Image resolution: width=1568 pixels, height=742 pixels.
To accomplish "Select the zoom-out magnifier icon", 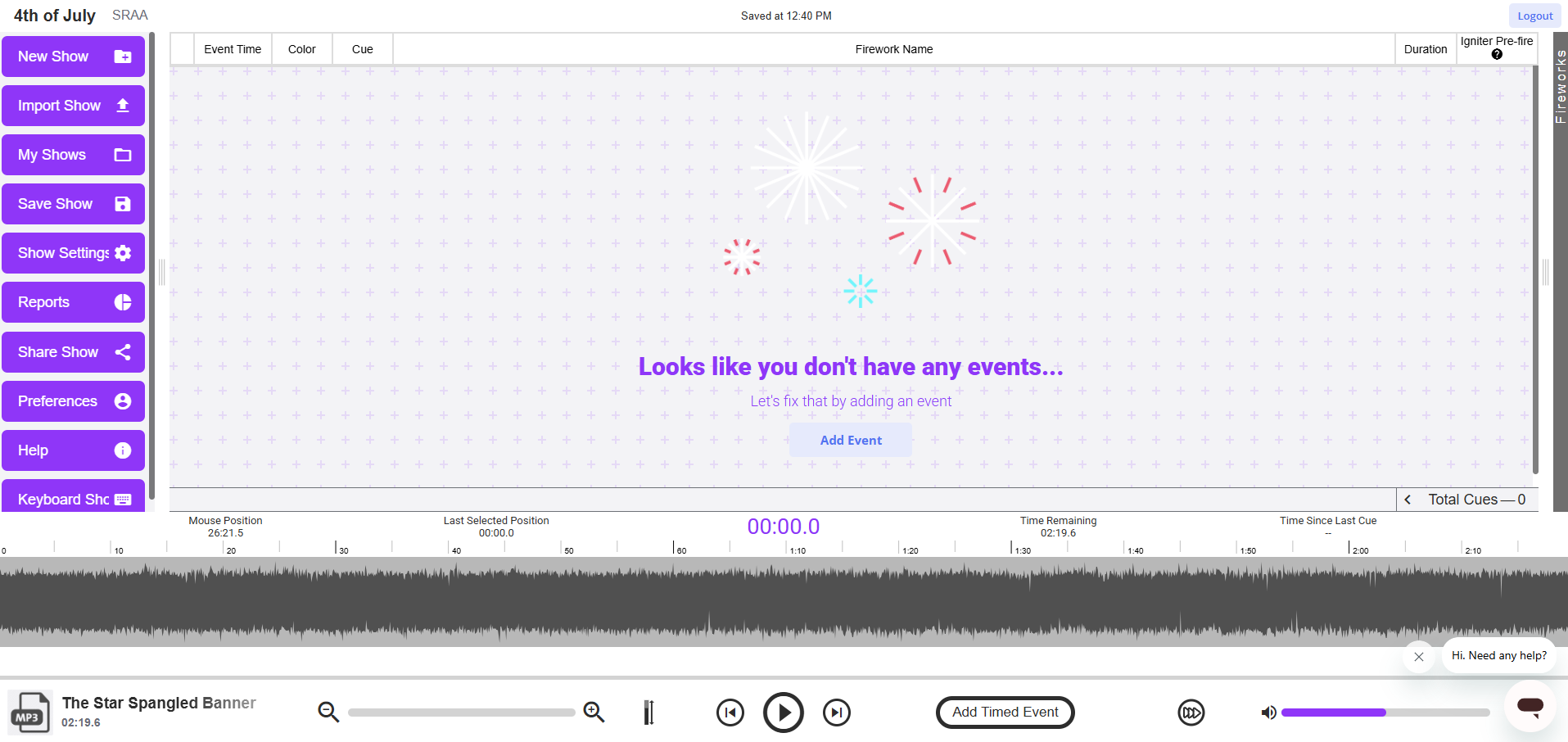I will pos(328,712).
